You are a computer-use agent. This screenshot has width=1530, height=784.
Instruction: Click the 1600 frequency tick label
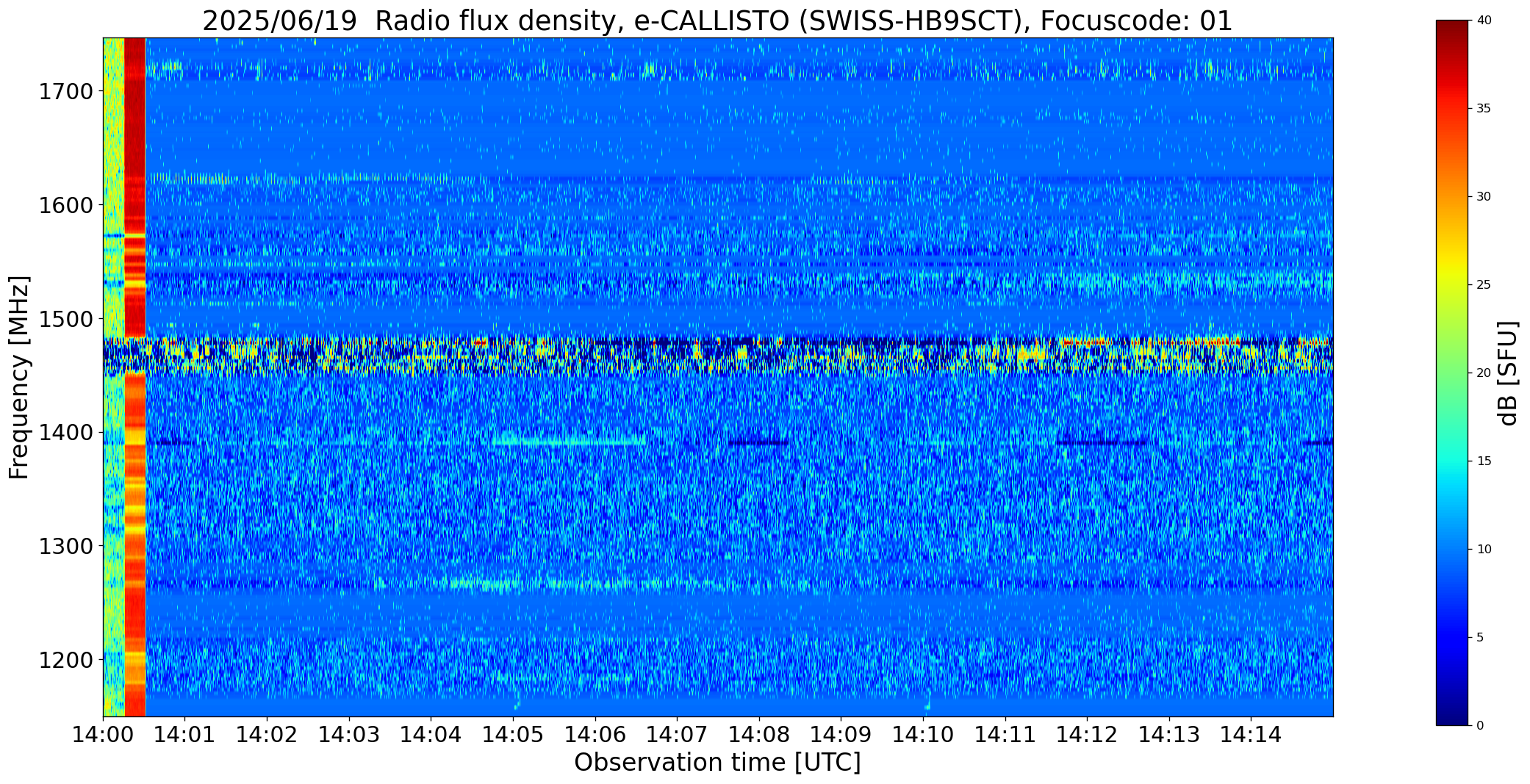click(65, 205)
